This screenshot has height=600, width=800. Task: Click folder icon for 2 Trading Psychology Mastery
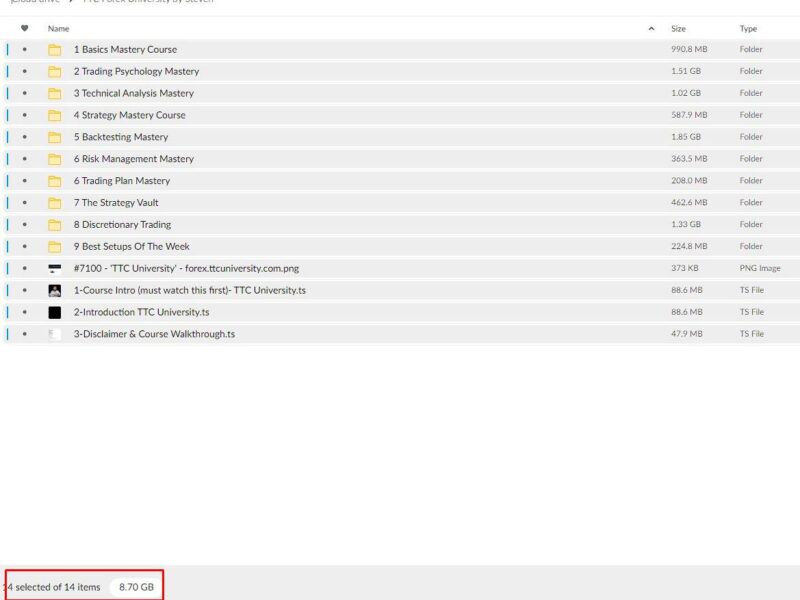[x=55, y=71]
